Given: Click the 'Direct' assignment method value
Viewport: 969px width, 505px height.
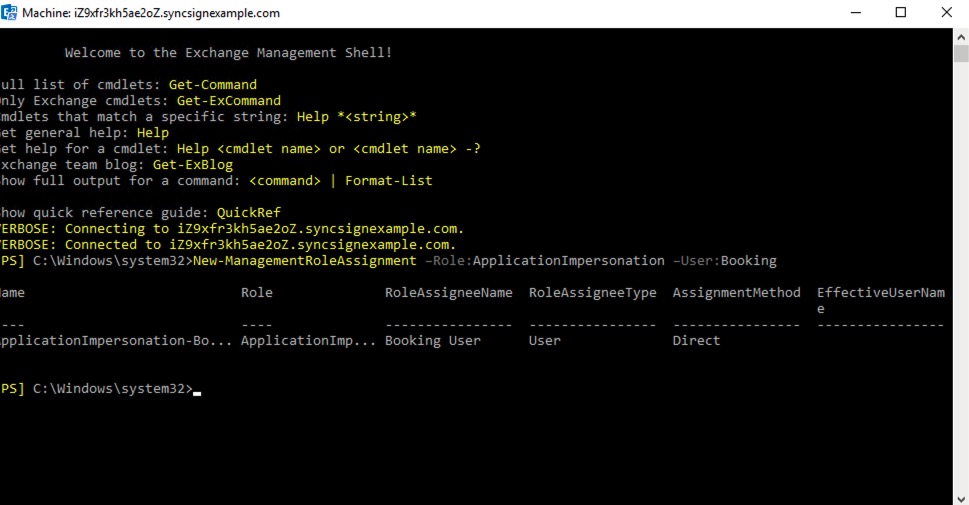Looking at the screenshot, I should click(x=696, y=341).
